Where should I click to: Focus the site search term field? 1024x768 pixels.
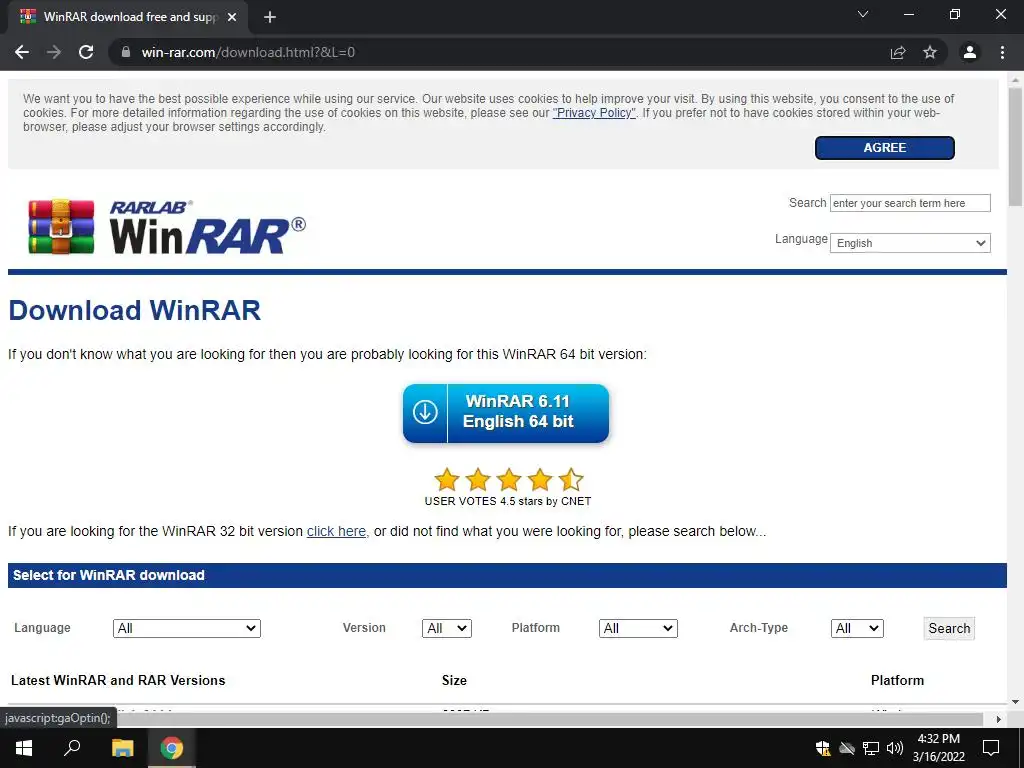point(910,203)
